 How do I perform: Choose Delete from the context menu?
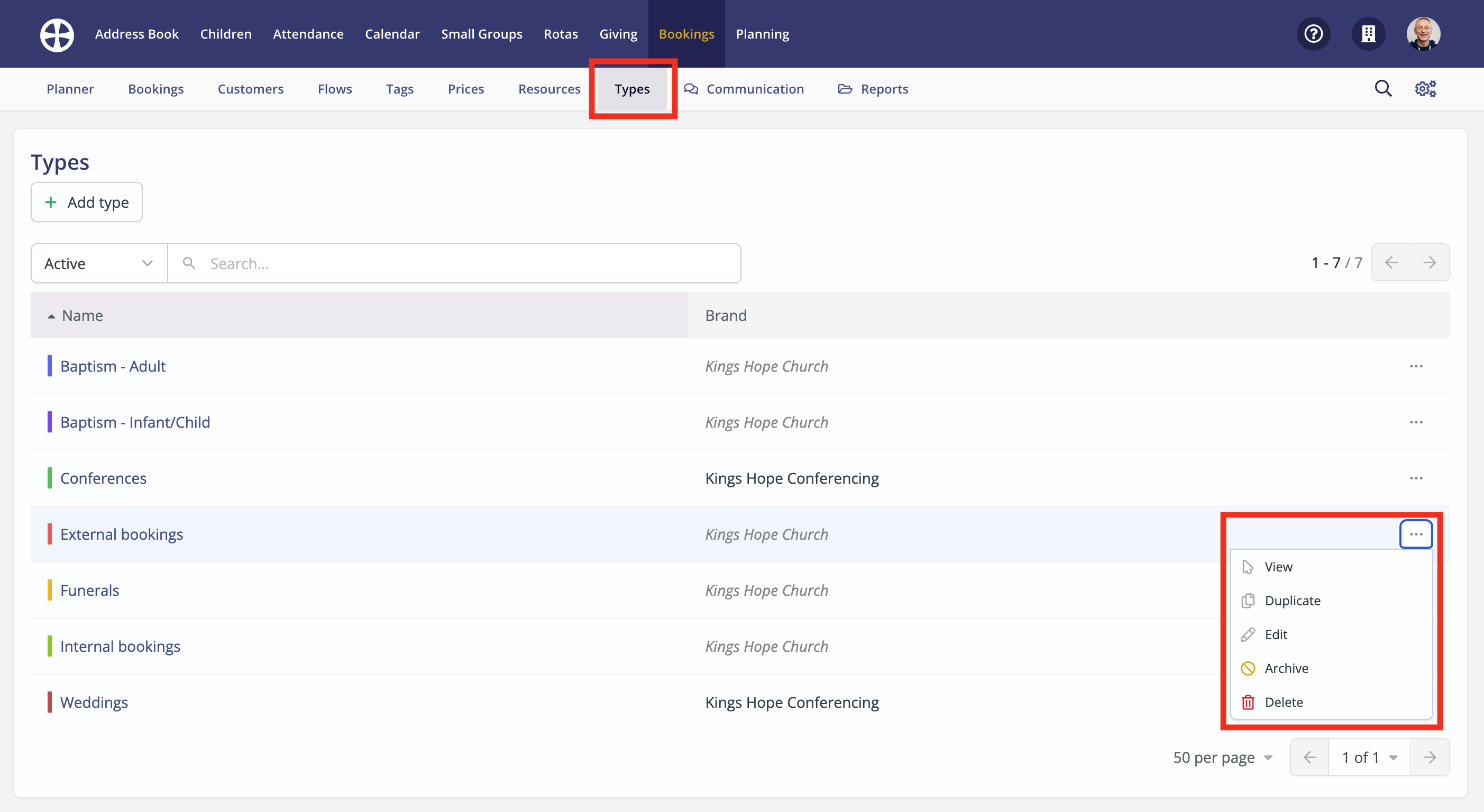(x=1331, y=703)
